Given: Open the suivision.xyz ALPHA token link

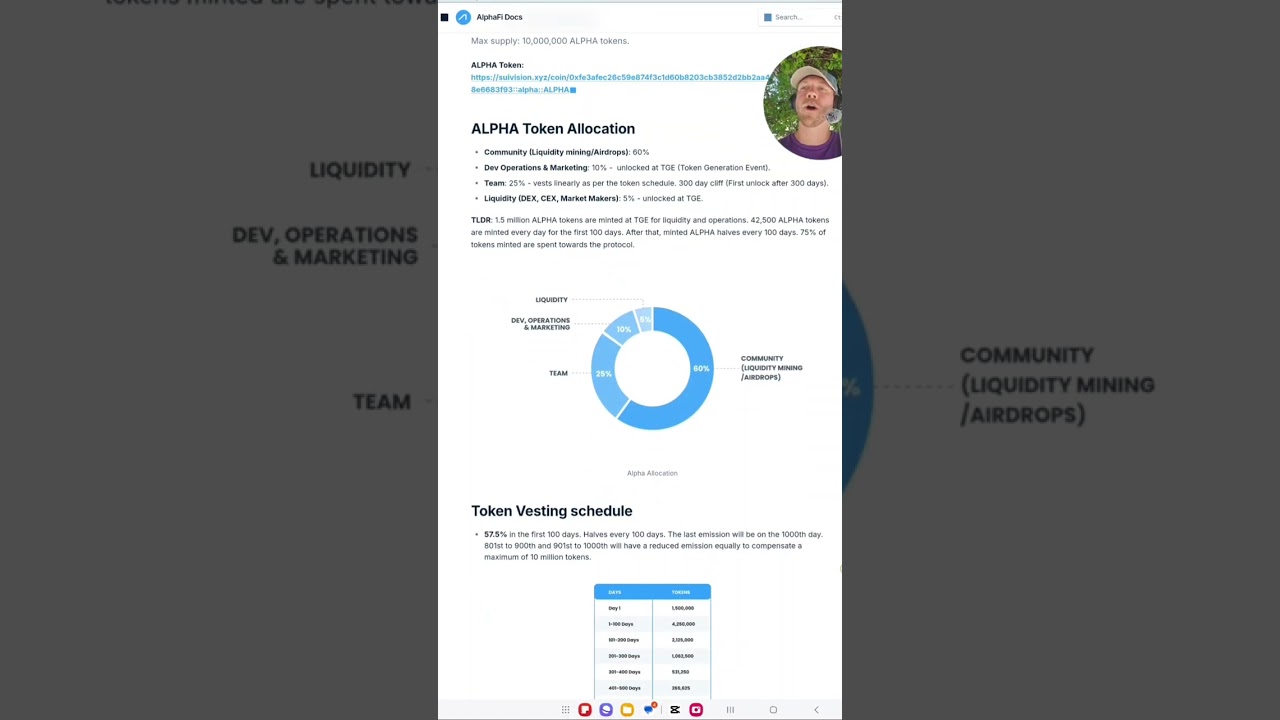Looking at the screenshot, I should [x=620, y=83].
